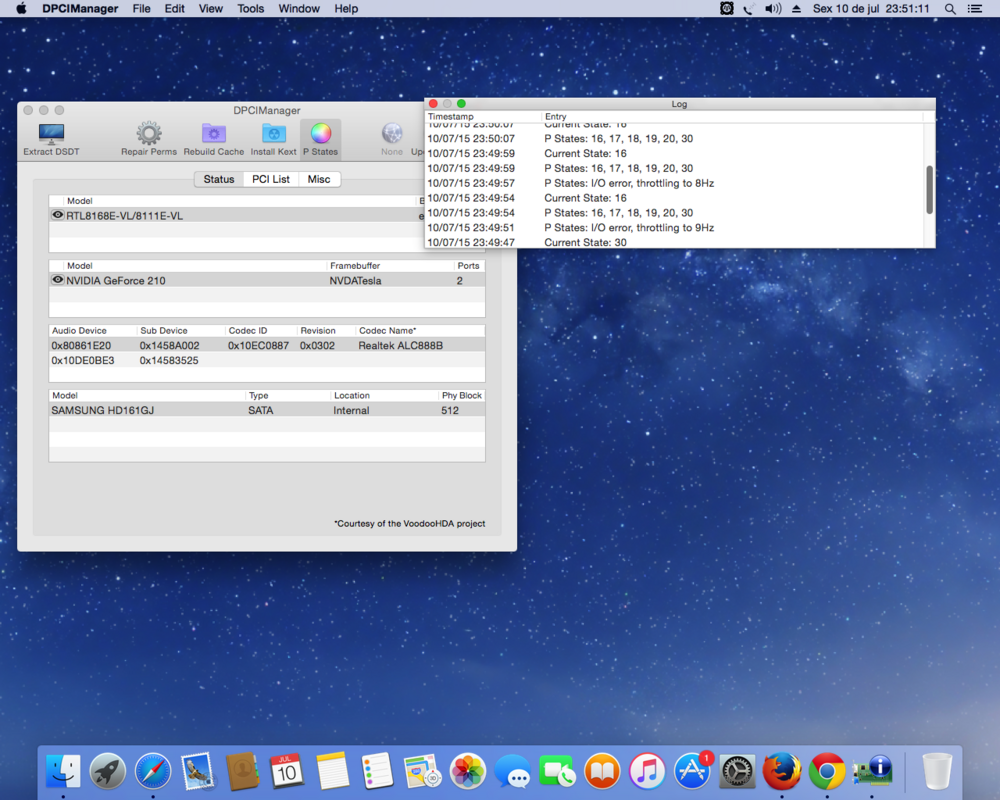
Task: Switch to the Misc tab
Action: [x=319, y=179]
